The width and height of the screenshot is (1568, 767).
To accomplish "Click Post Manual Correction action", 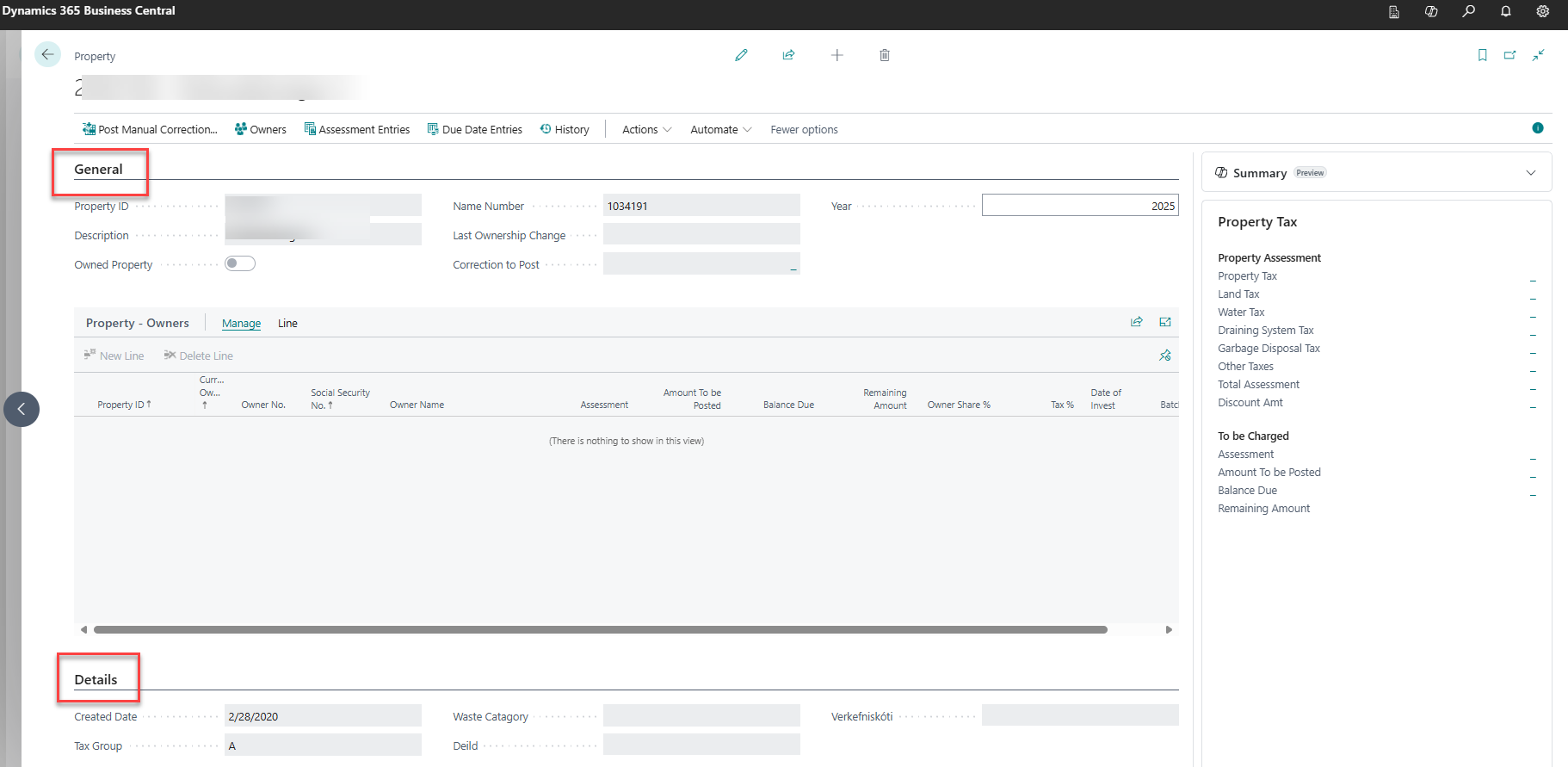I will coord(150,129).
